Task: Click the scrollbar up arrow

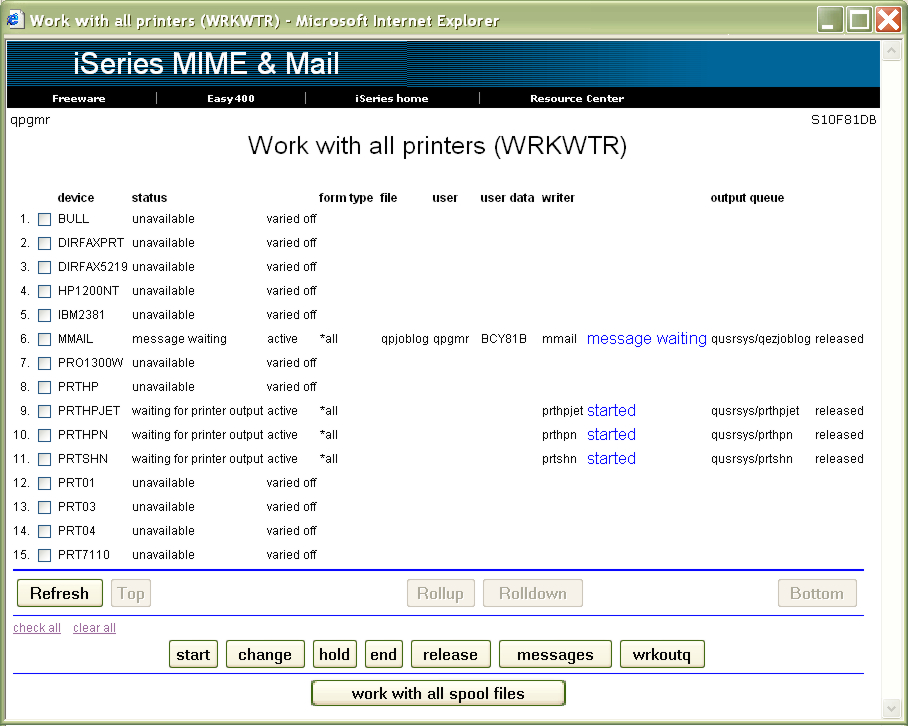Action: [x=891, y=51]
